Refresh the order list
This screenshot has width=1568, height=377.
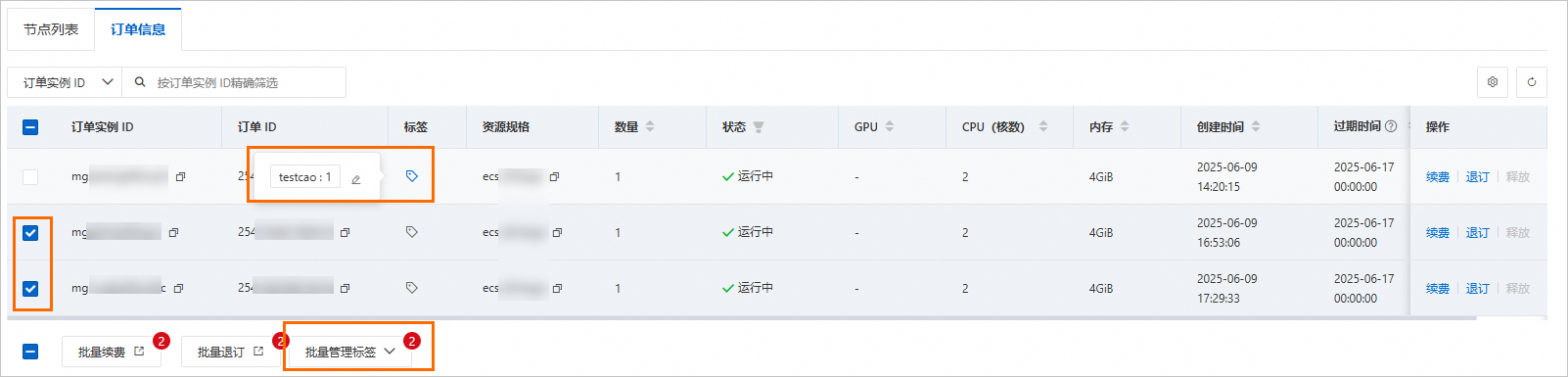pyautogui.click(x=1532, y=82)
